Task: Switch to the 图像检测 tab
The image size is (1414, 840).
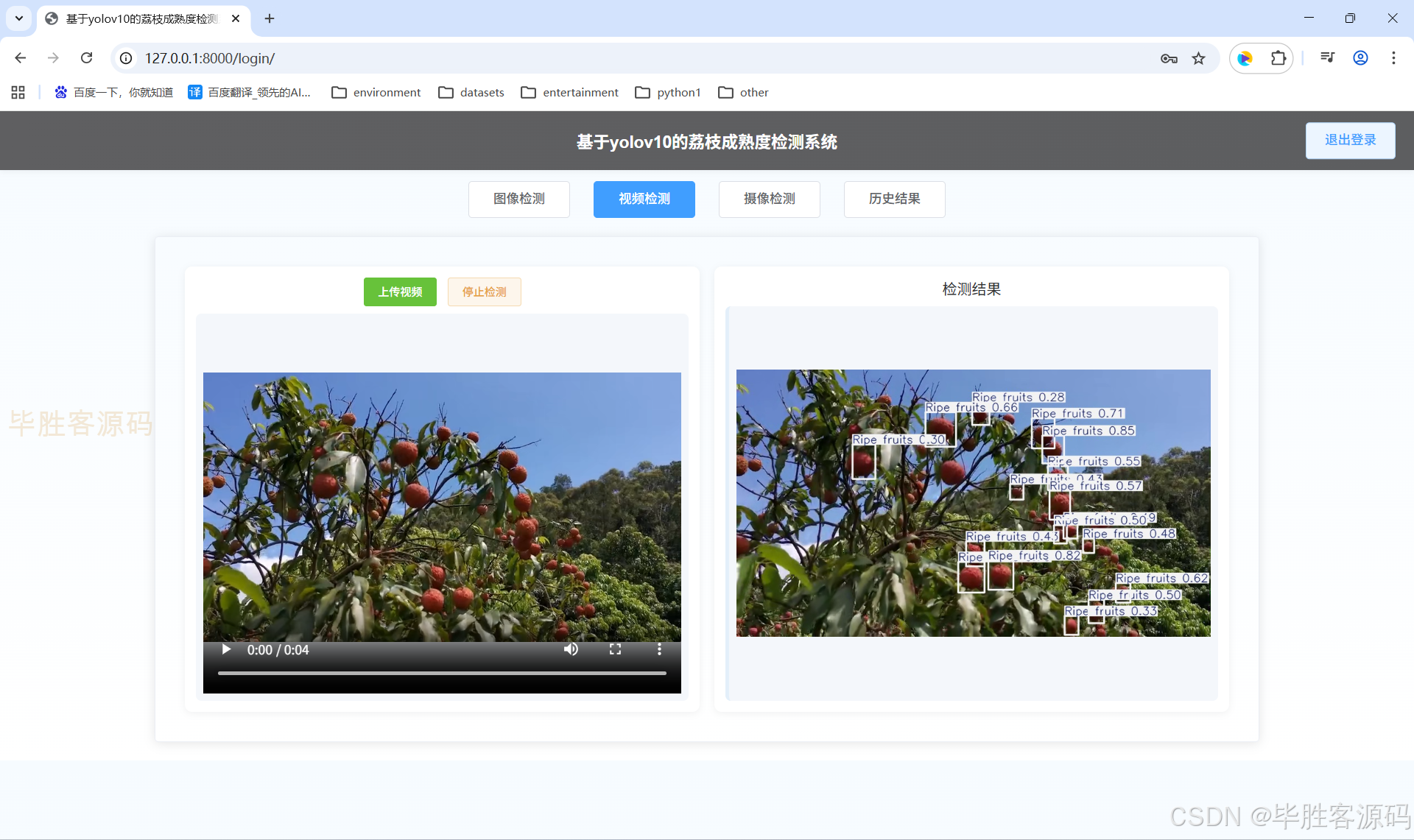Action: click(519, 199)
